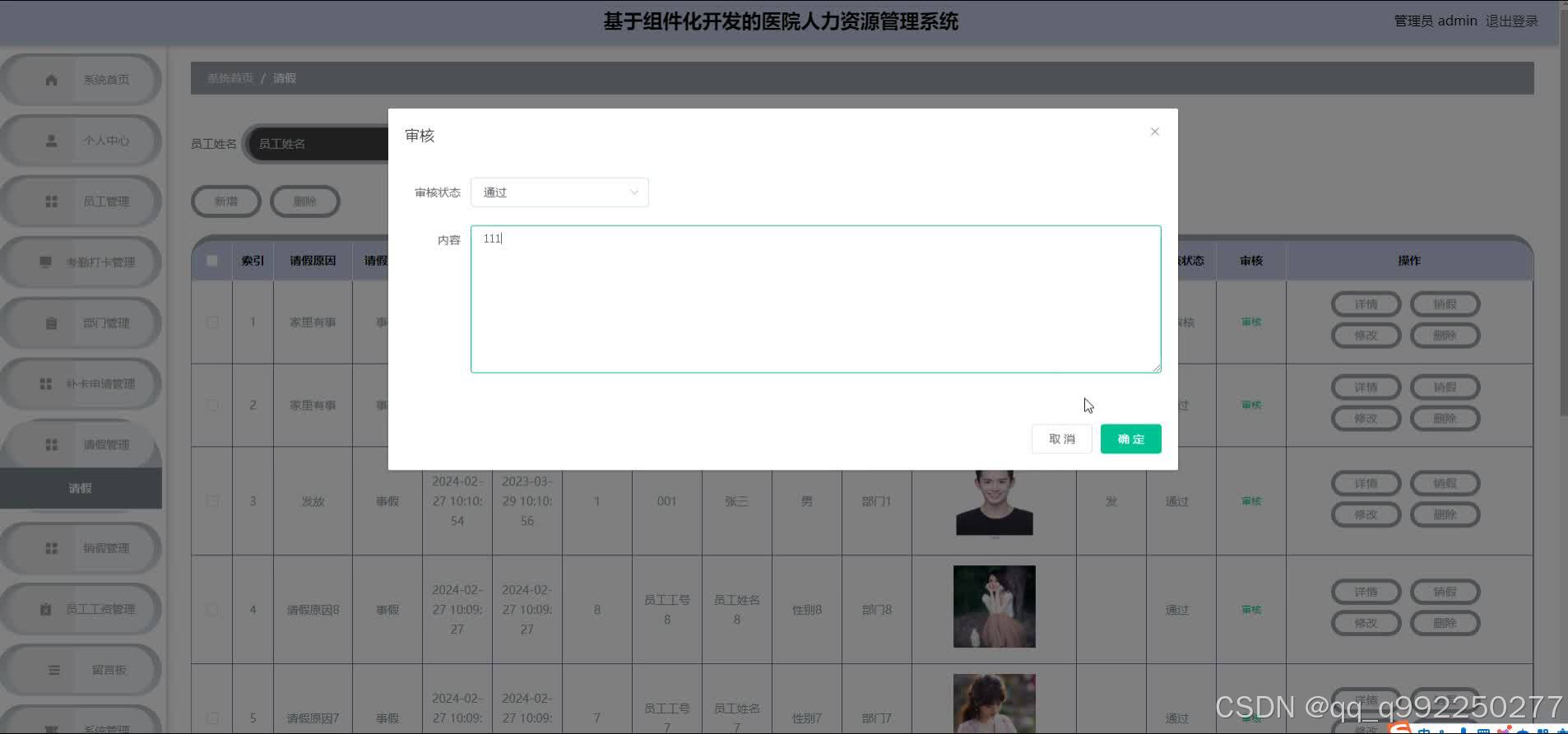
Task: Click the 审核 link in row 3
Action: [x=1251, y=501]
